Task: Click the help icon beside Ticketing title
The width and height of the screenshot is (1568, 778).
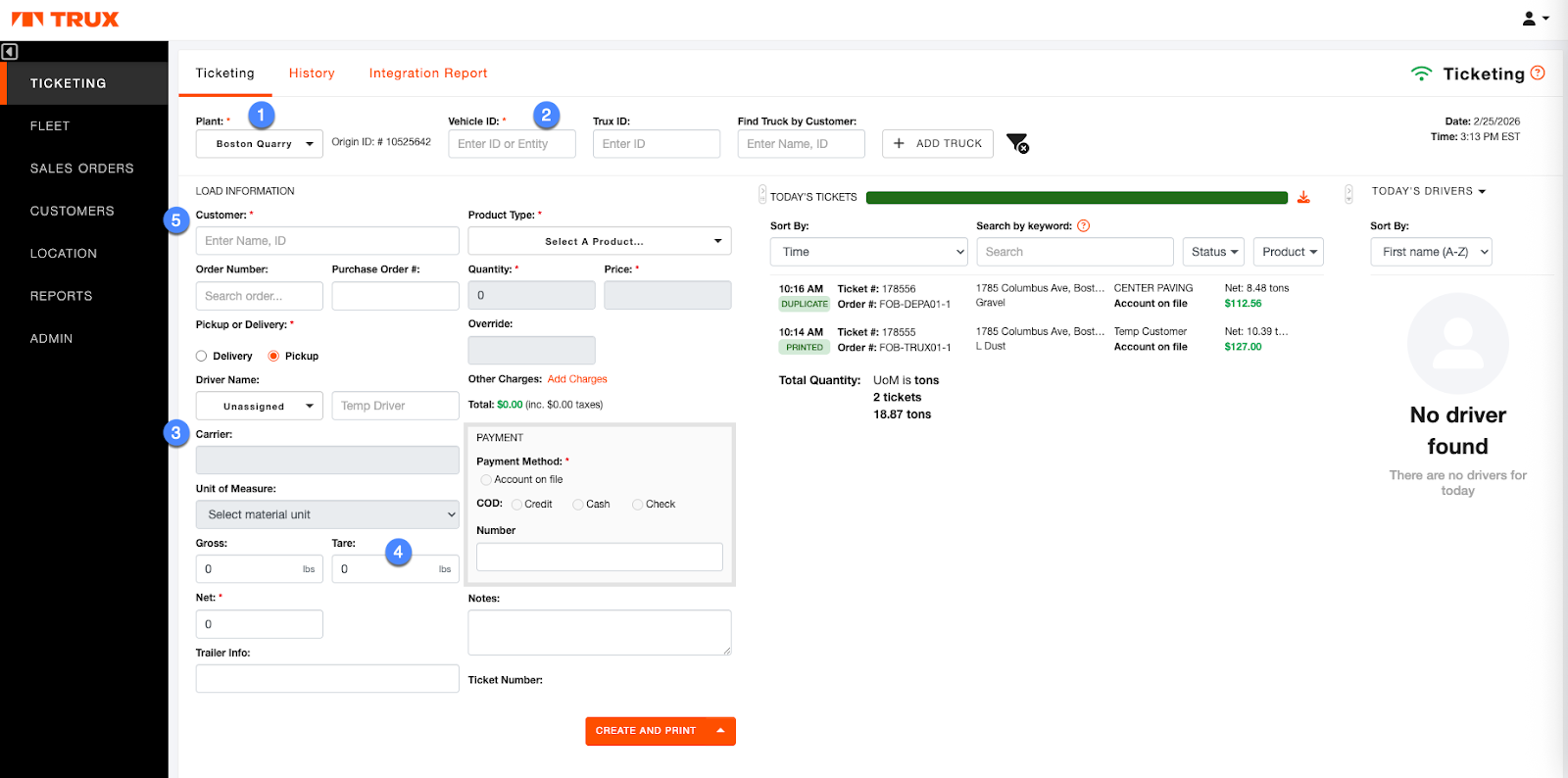Action: [1538, 73]
